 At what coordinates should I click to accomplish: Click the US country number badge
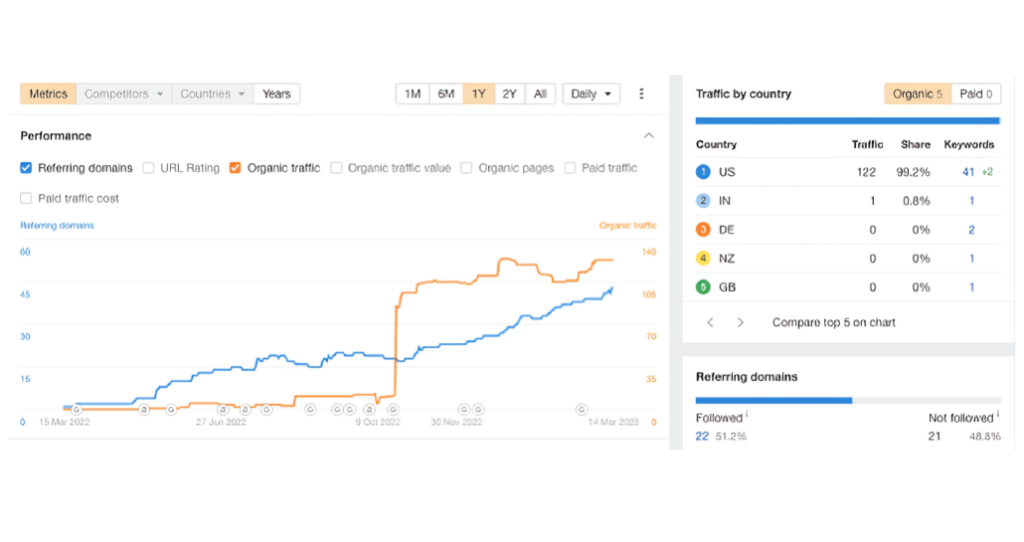pyautogui.click(x=703, y=172)
